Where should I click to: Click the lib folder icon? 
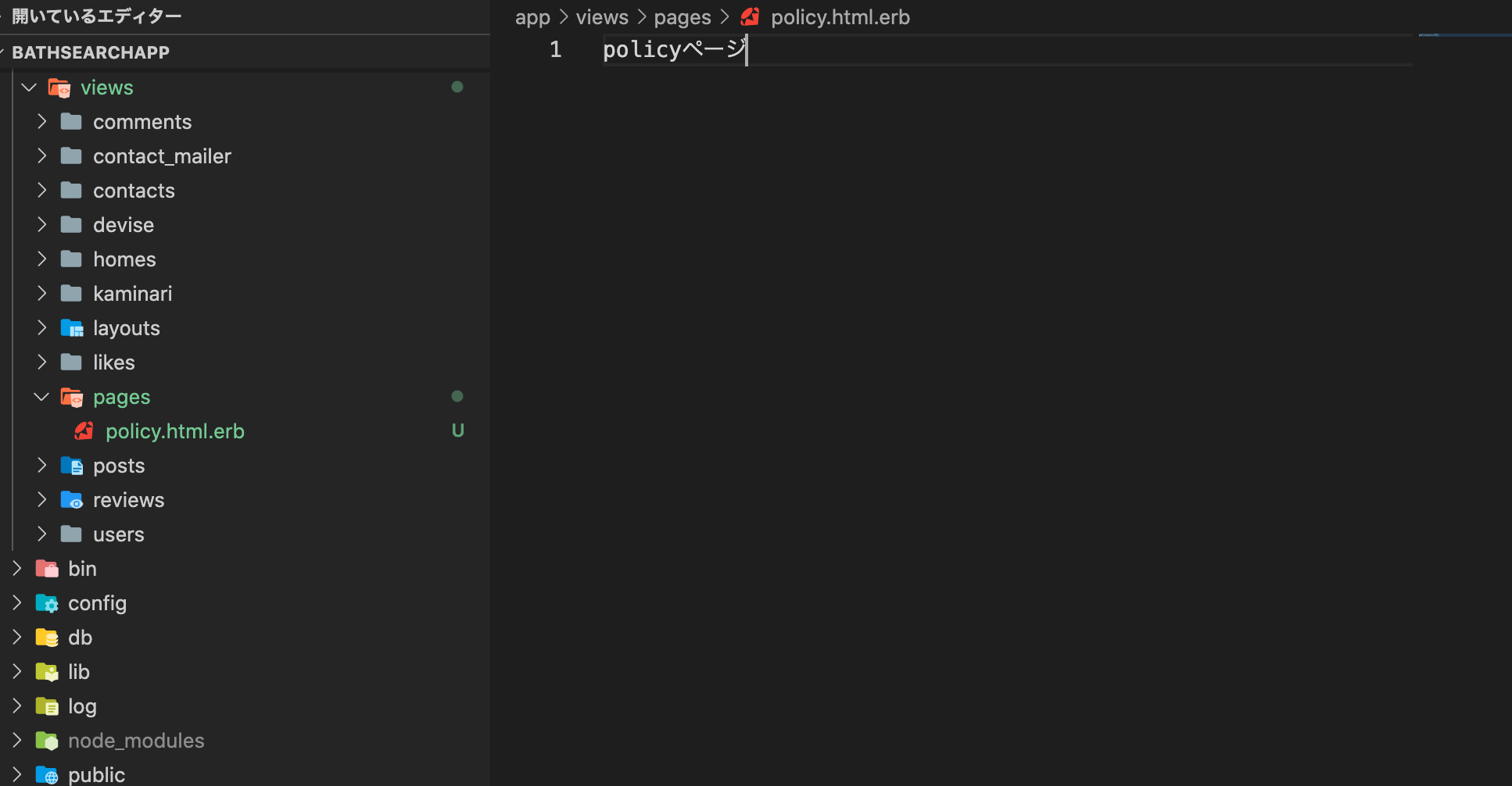click(47, 672)
